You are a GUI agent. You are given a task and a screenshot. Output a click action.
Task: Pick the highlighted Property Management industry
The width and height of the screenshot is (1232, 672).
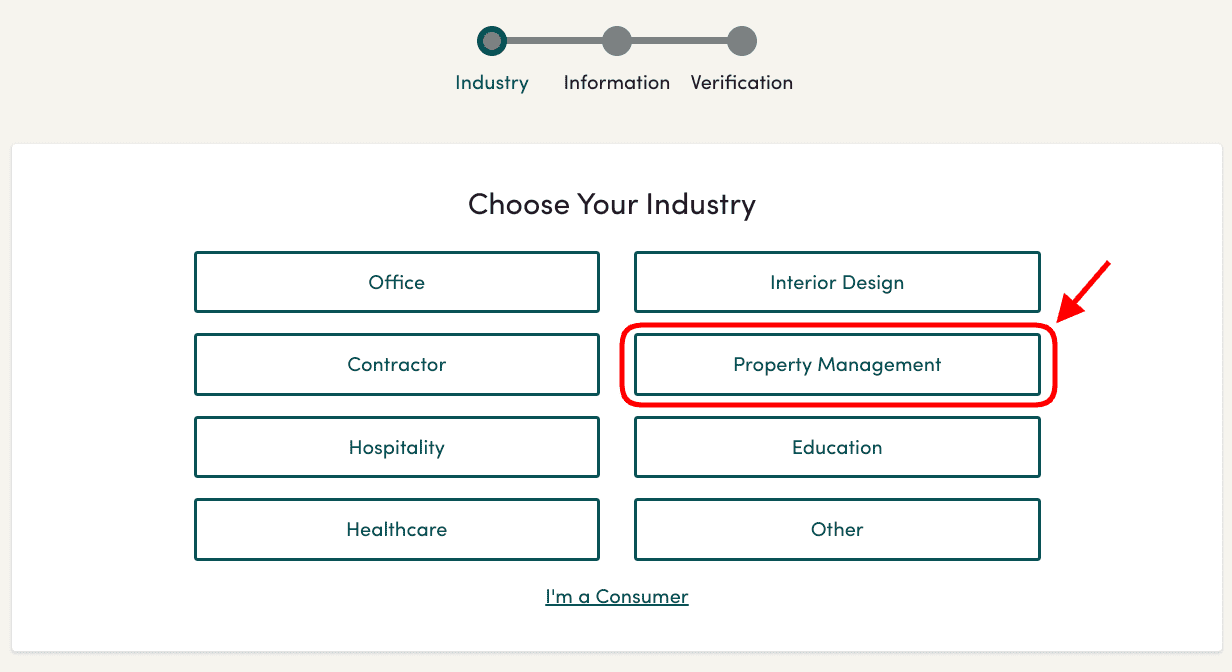pos(836,364)
